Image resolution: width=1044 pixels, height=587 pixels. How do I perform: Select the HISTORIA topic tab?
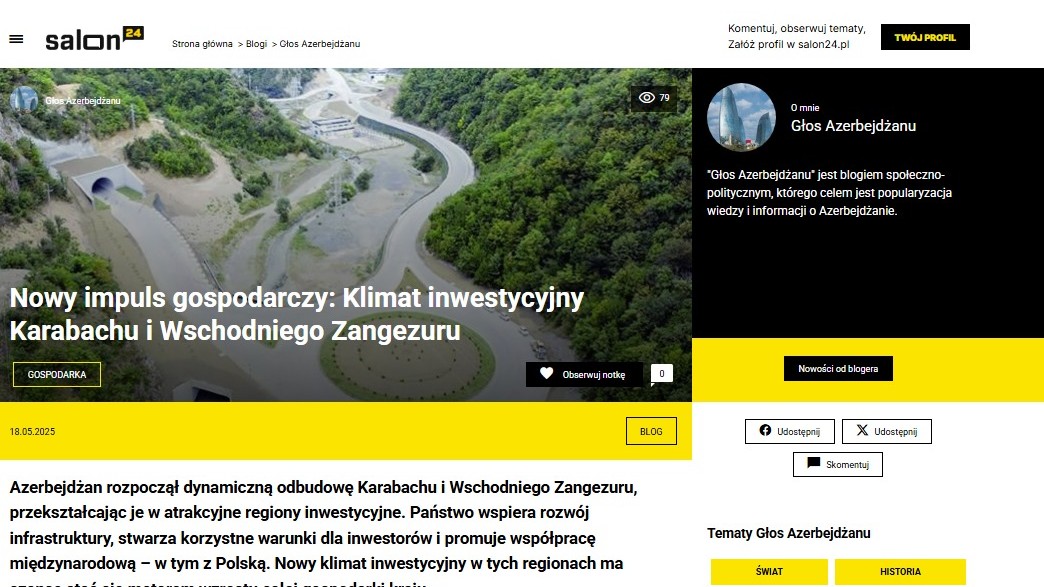tap(900, 572)
